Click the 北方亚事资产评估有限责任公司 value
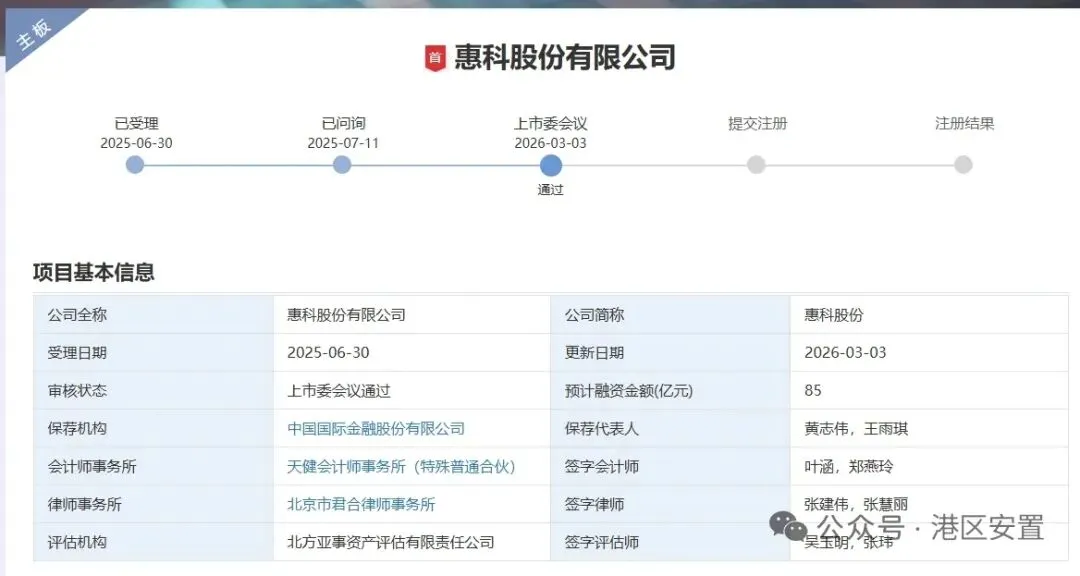1080x576 pixels. [391, 542]
